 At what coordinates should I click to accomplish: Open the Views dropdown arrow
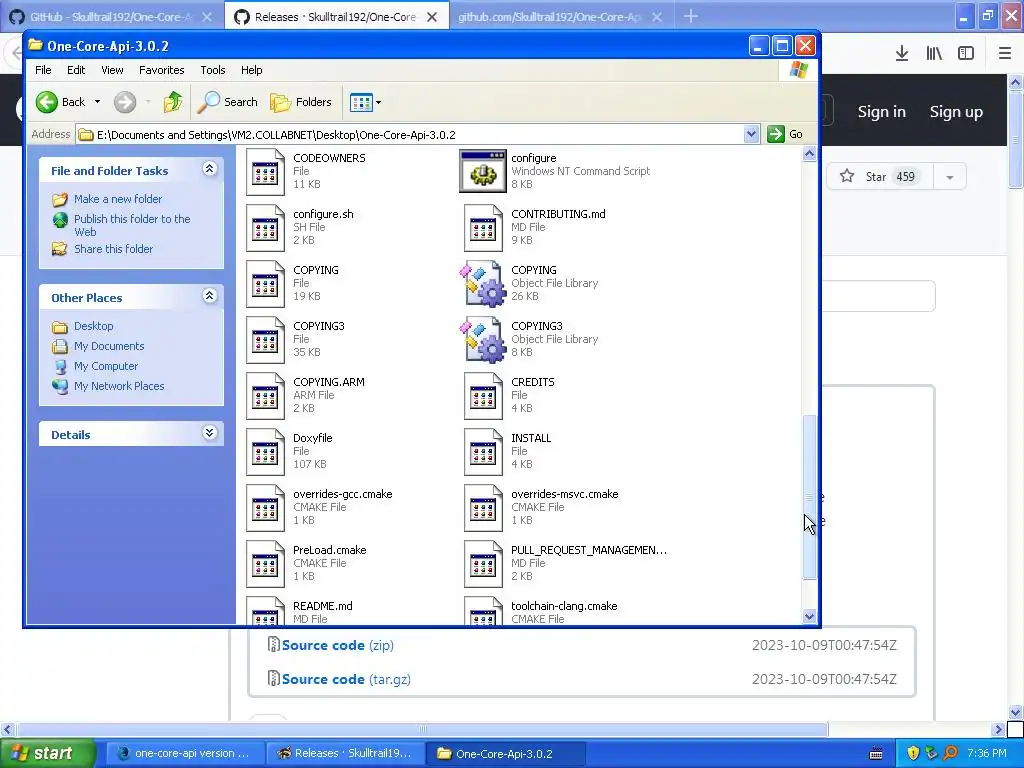379,102
